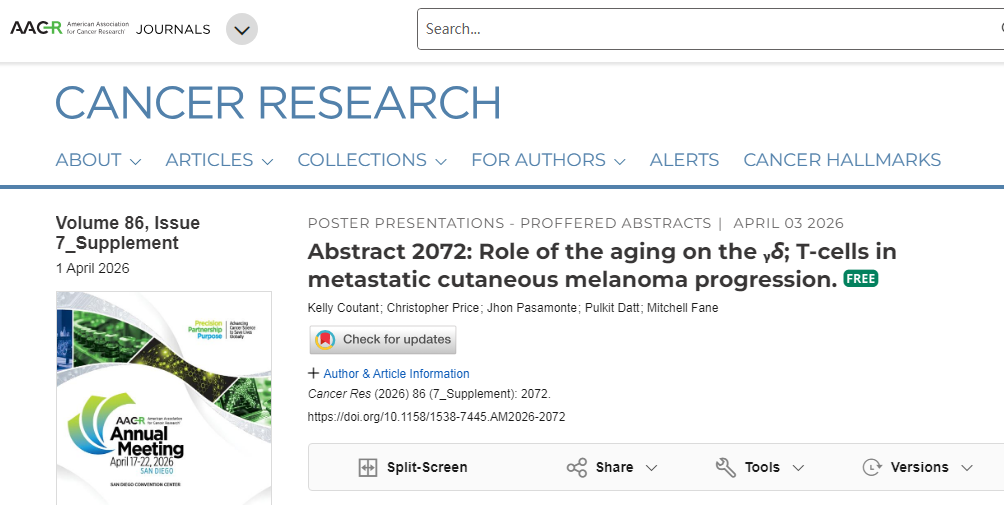Expand the About navigation menu
This screenshot has width=1004, height=505.
pyautogui.click(x=98, y=160)
